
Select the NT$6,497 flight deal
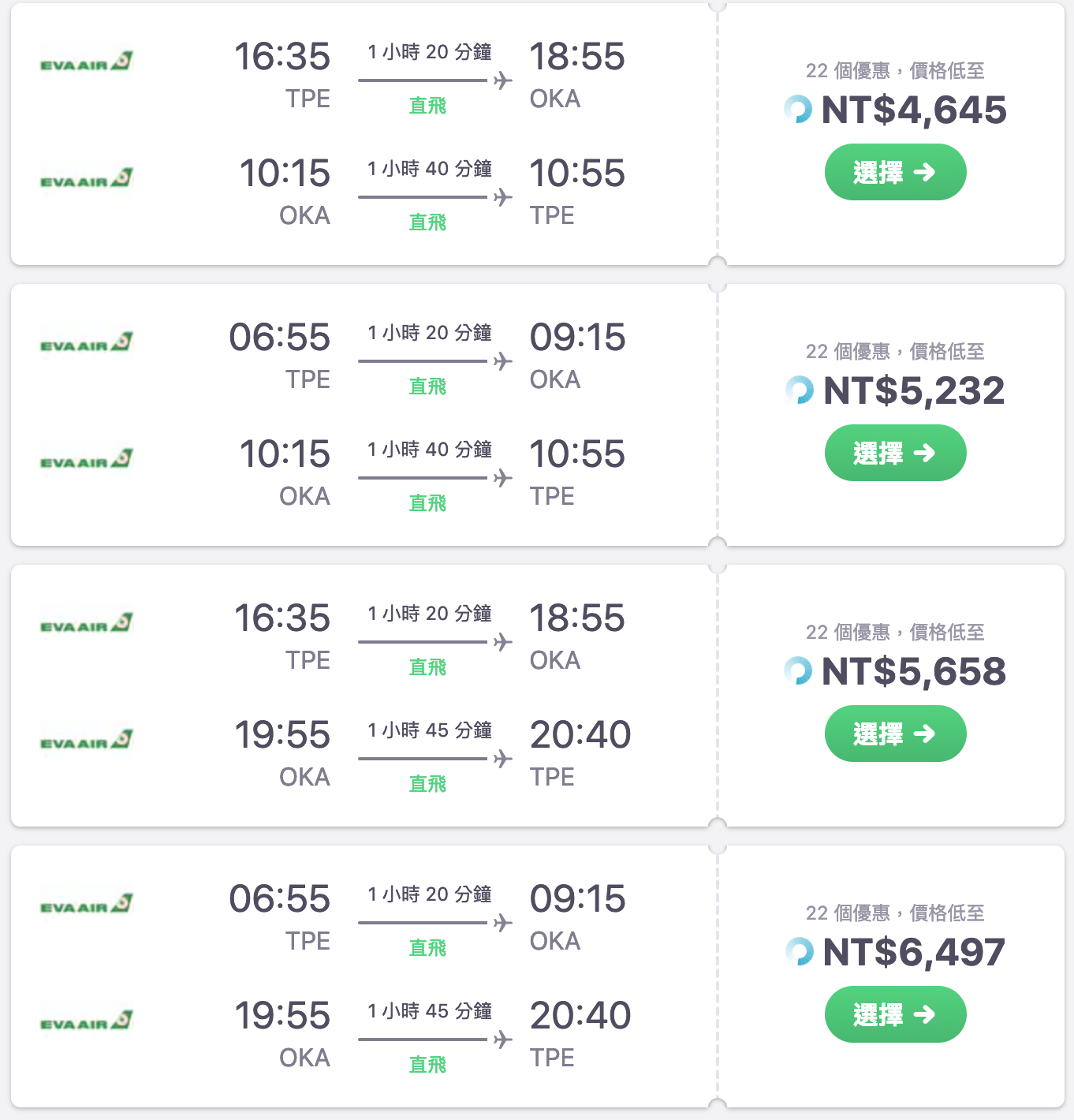point(895,1014)
